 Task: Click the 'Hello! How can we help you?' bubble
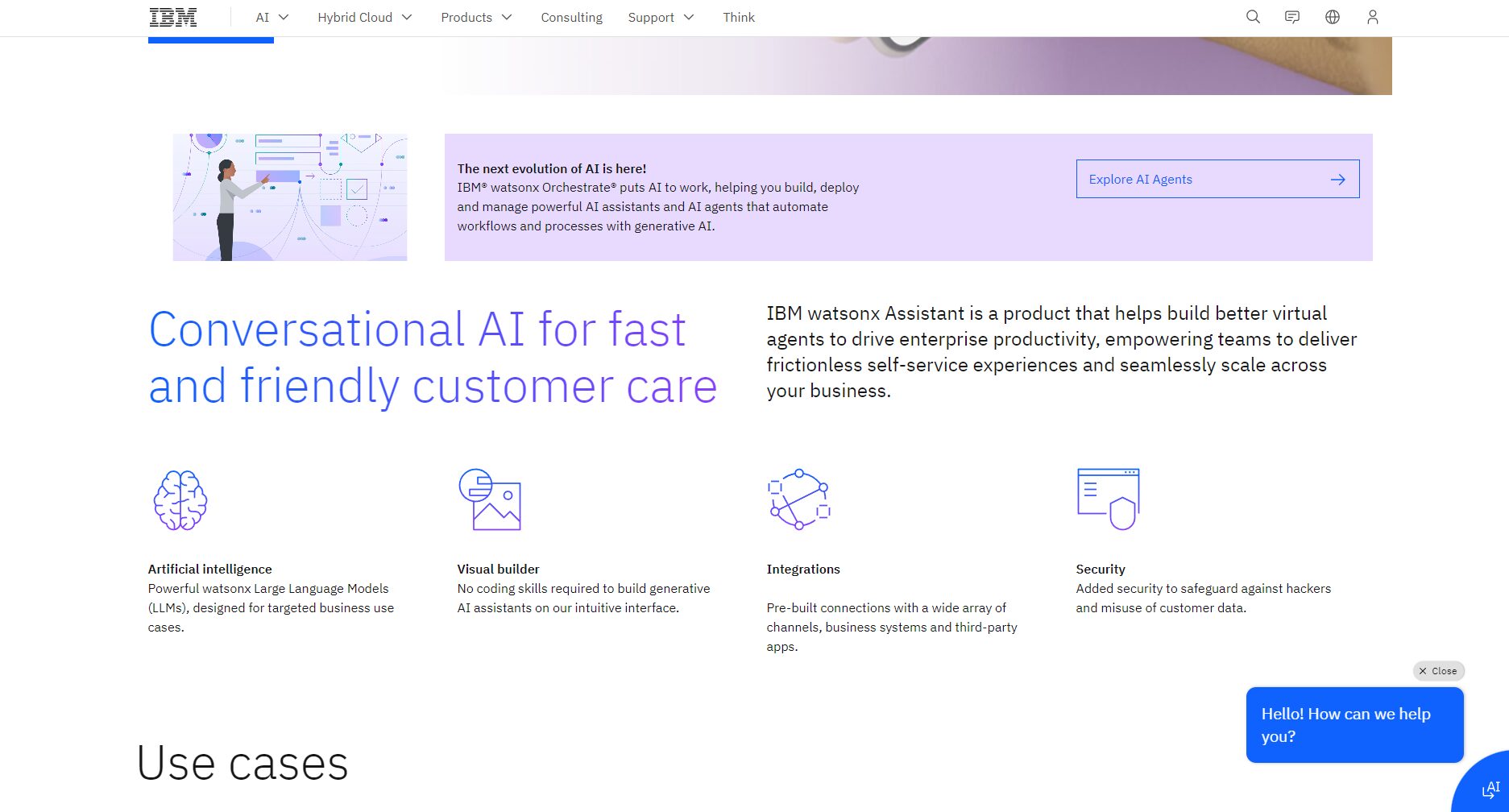tap(1354, 725)
